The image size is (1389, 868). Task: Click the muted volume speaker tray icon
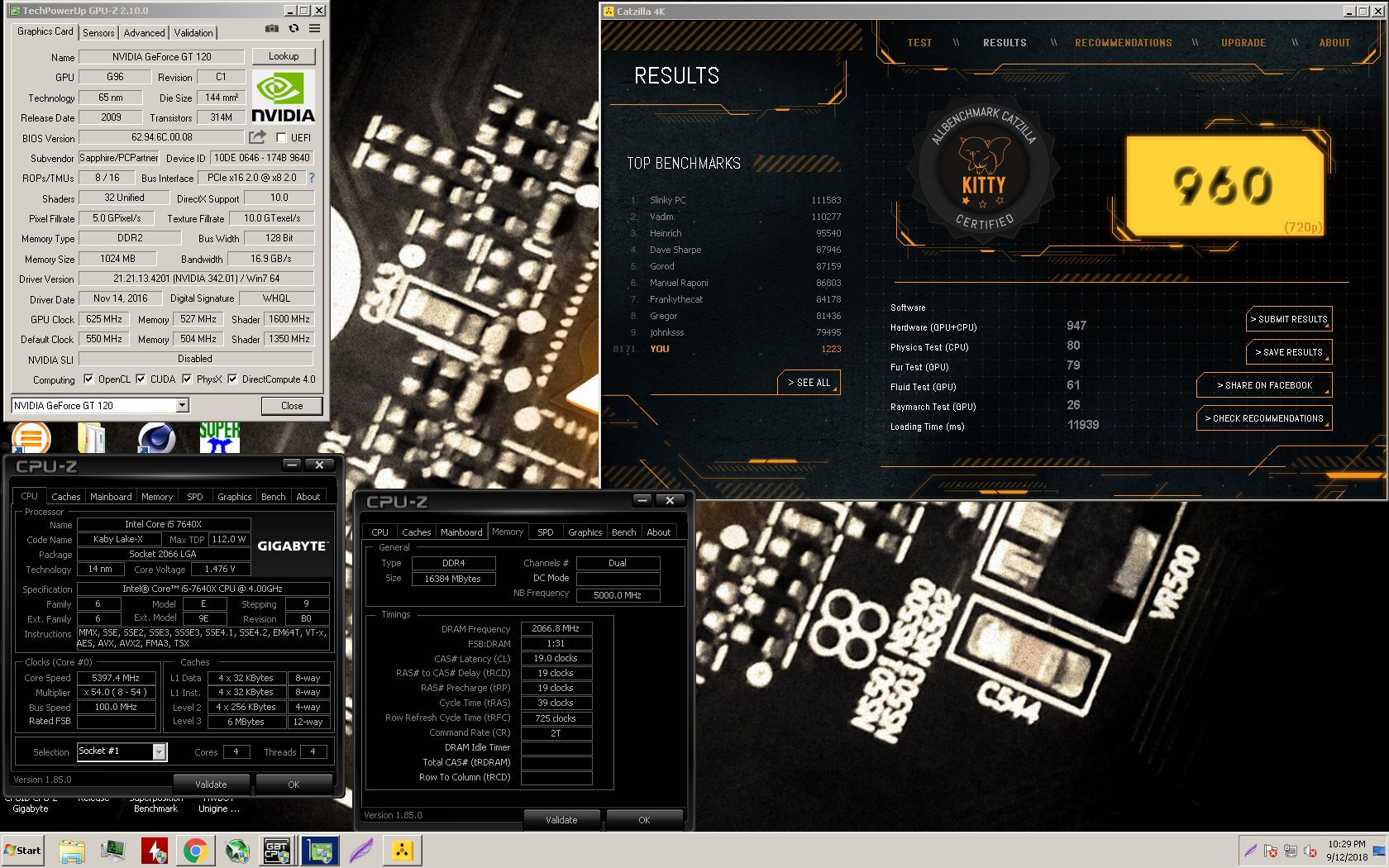point(1310,851)
